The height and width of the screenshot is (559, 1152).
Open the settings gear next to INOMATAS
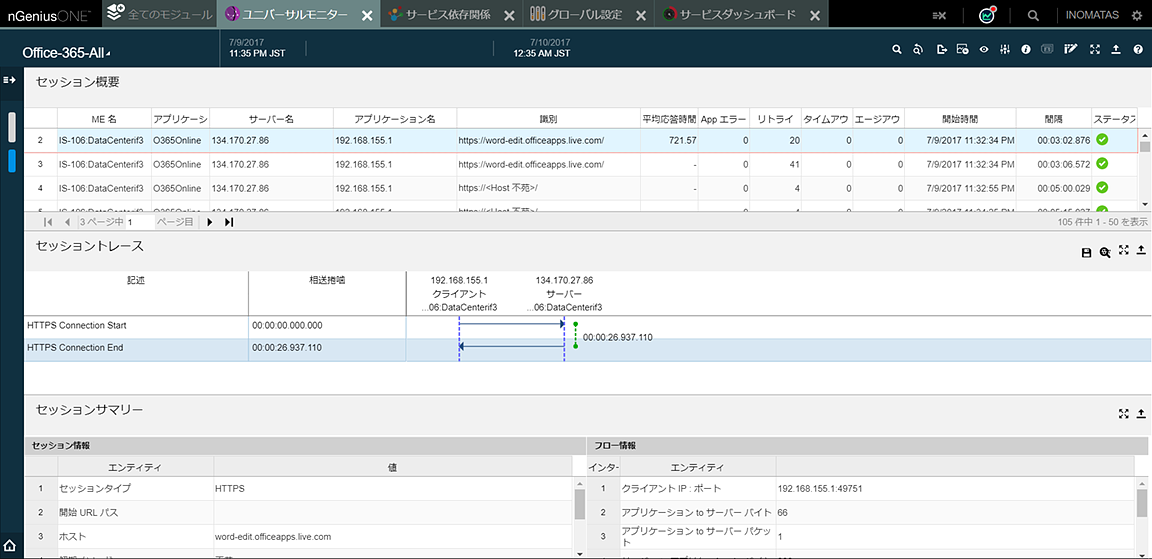[1136, 15]
